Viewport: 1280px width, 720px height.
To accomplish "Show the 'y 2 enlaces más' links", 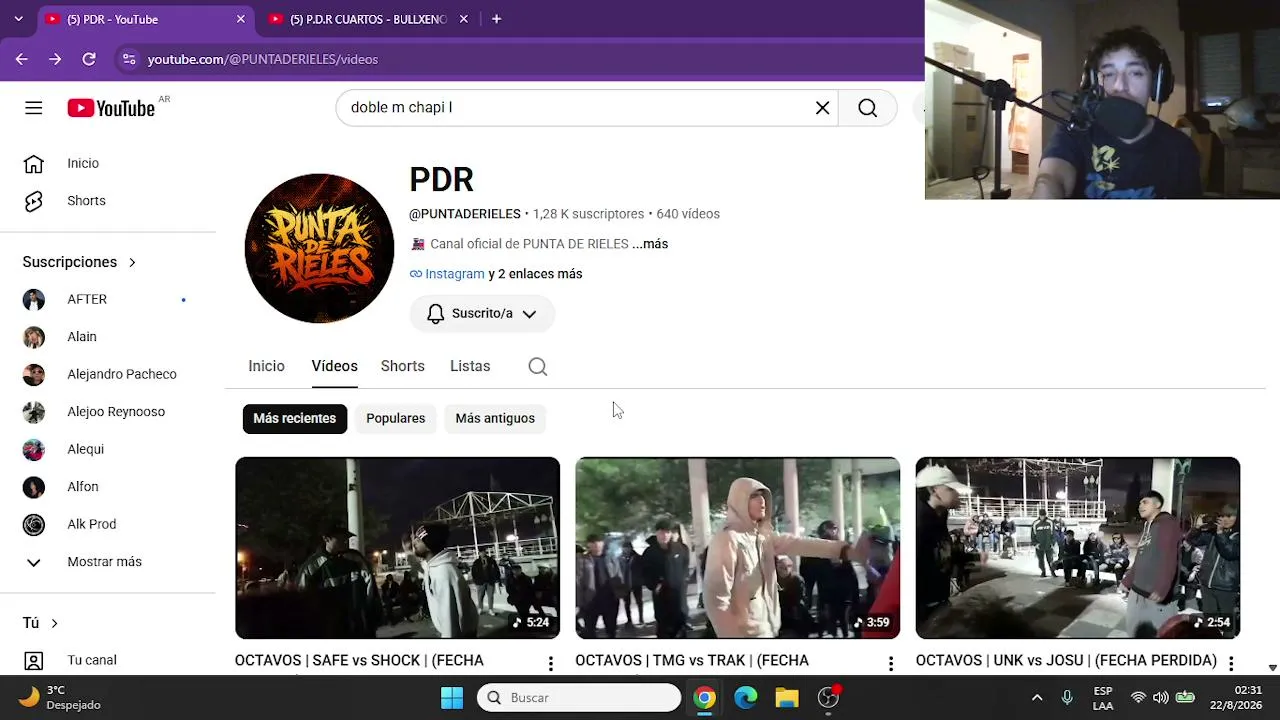I will [x=535, y=274].
